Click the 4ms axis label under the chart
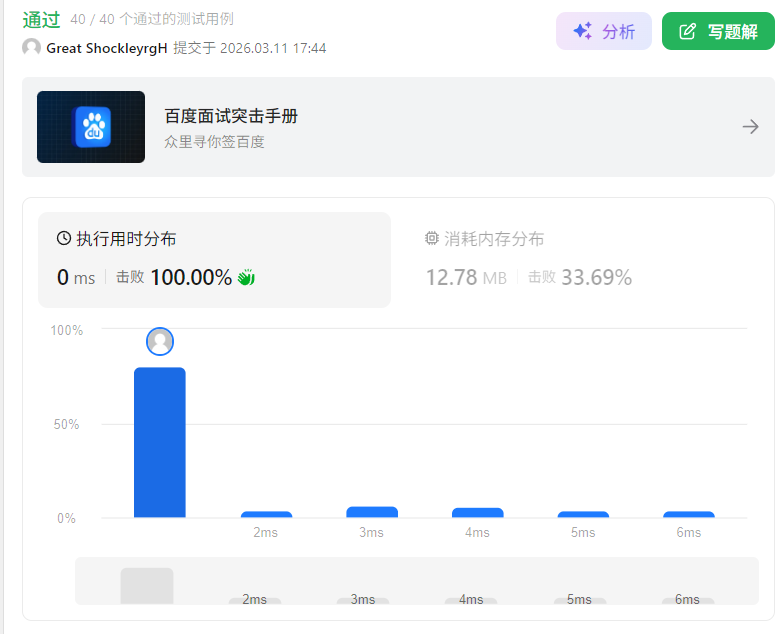 (x=477, y=533)
